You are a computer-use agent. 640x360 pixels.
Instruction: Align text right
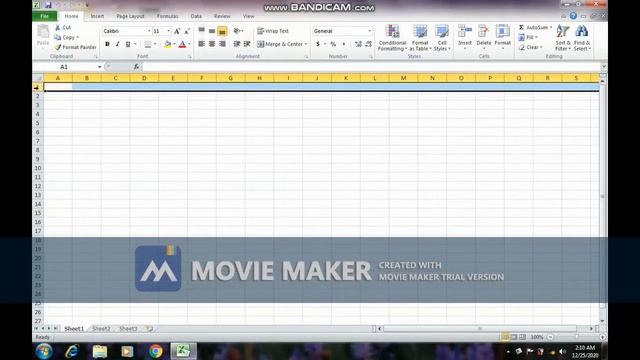click(x=222, y=44)
